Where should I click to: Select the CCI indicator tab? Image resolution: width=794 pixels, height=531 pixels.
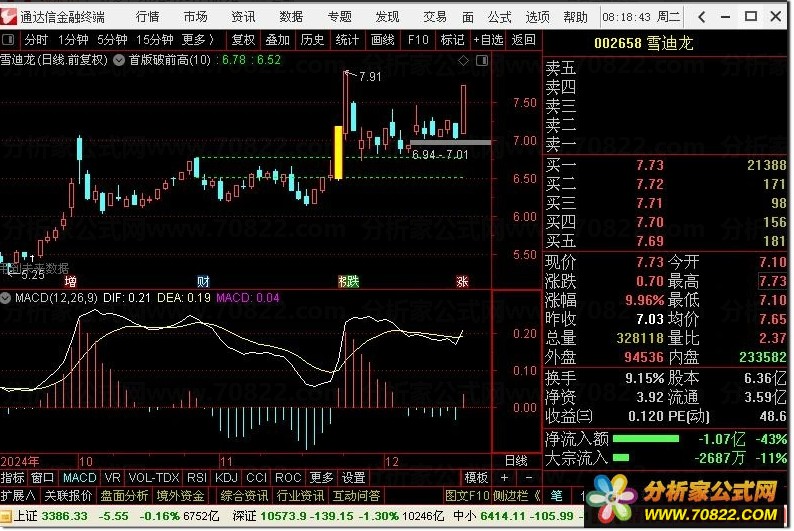pos(256,478)
